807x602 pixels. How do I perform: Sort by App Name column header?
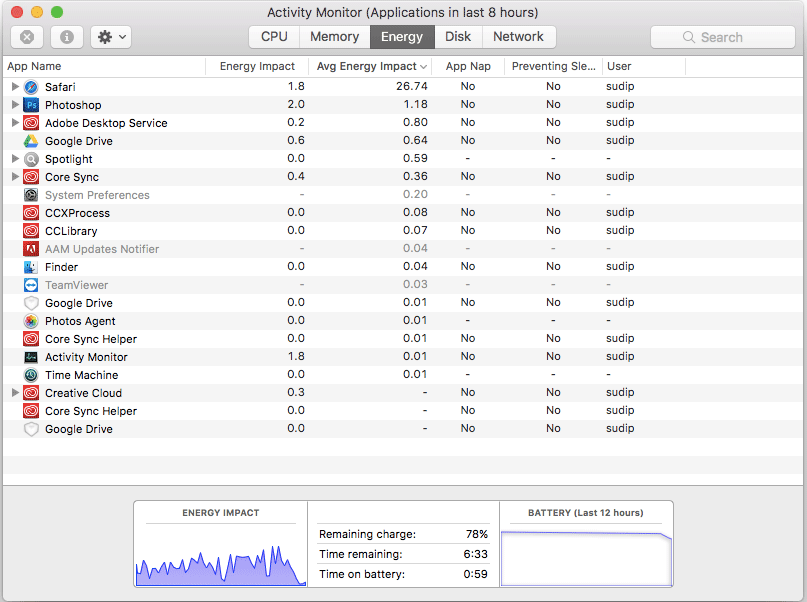click(x=104, y=66)
